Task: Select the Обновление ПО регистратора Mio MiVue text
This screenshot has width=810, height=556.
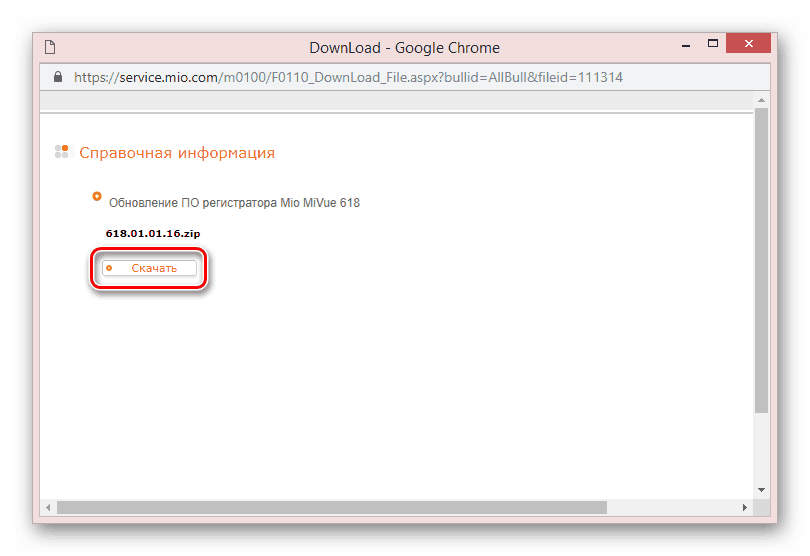Action: 234,203
